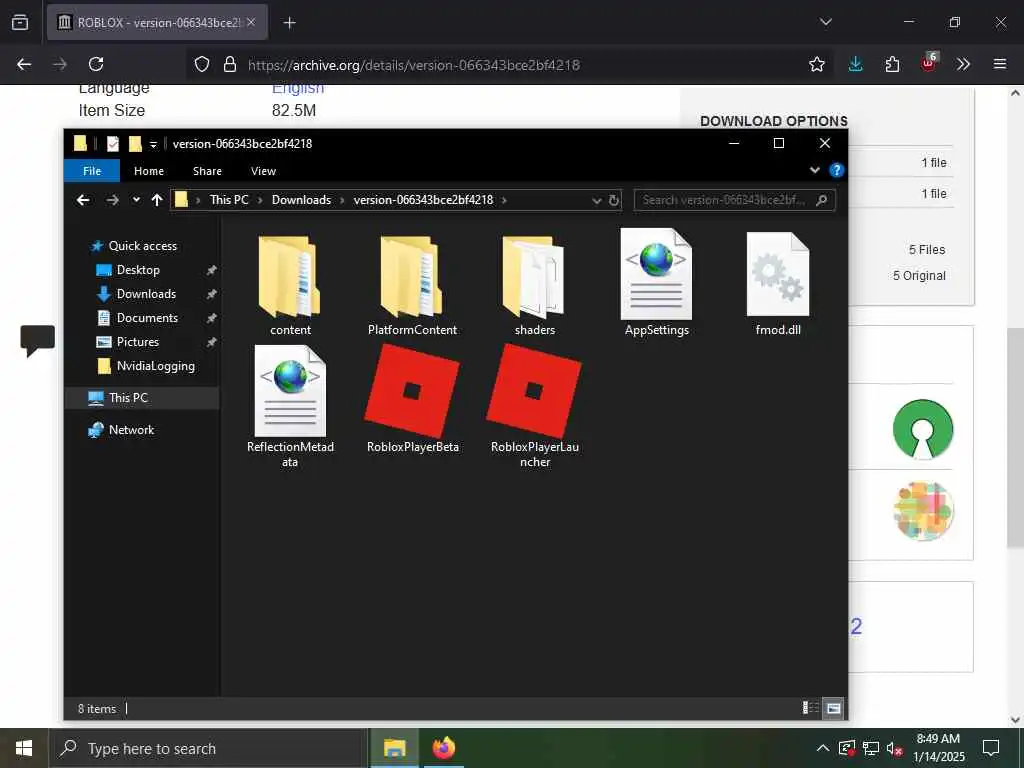Click Properties icon in quick access toolbar
1024x768 pixels.
point(112,144)
